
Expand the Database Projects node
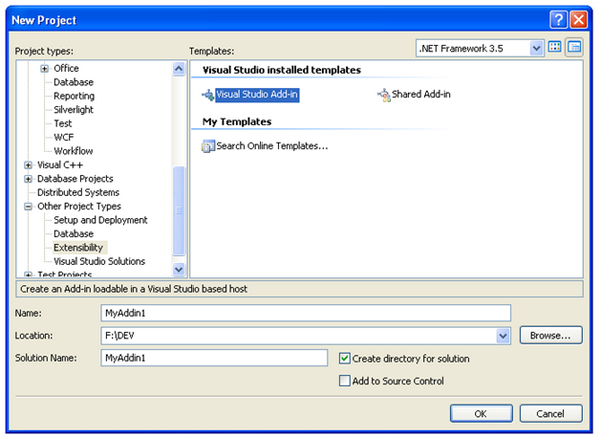pos(28,179)
